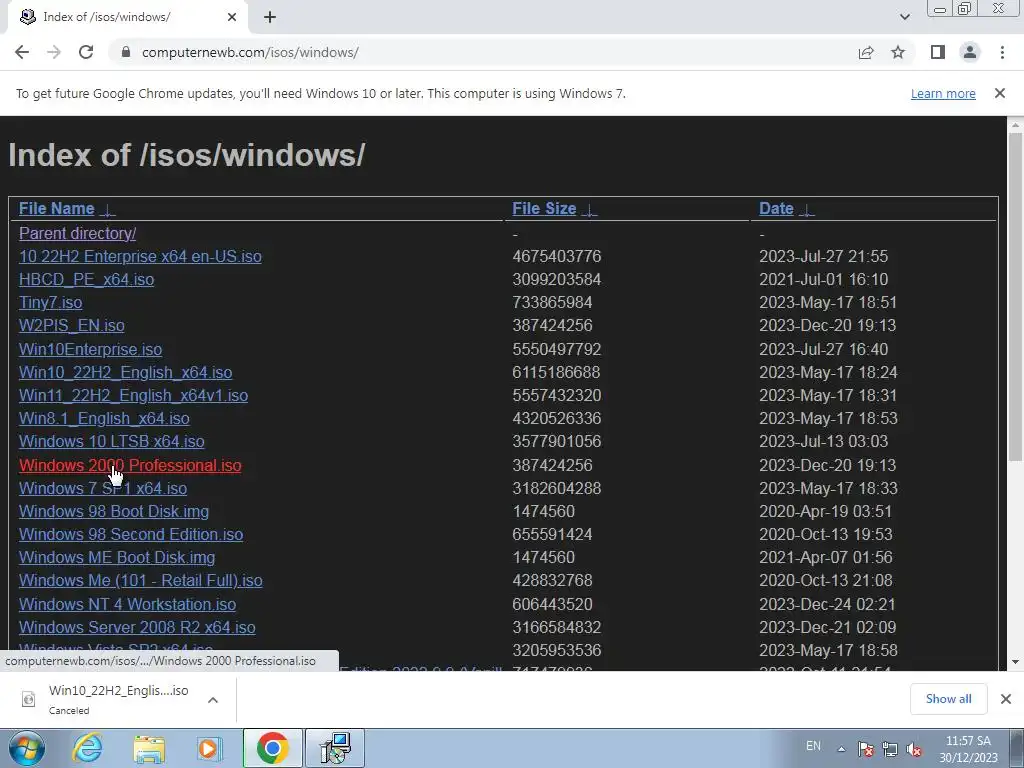Viewport: 1024px width, 768px height.
Task: Open the tab search chevron
Action: pos(904,17)
